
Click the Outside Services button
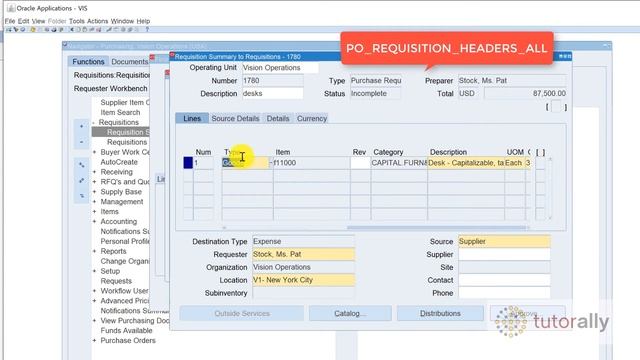[242, 313]
